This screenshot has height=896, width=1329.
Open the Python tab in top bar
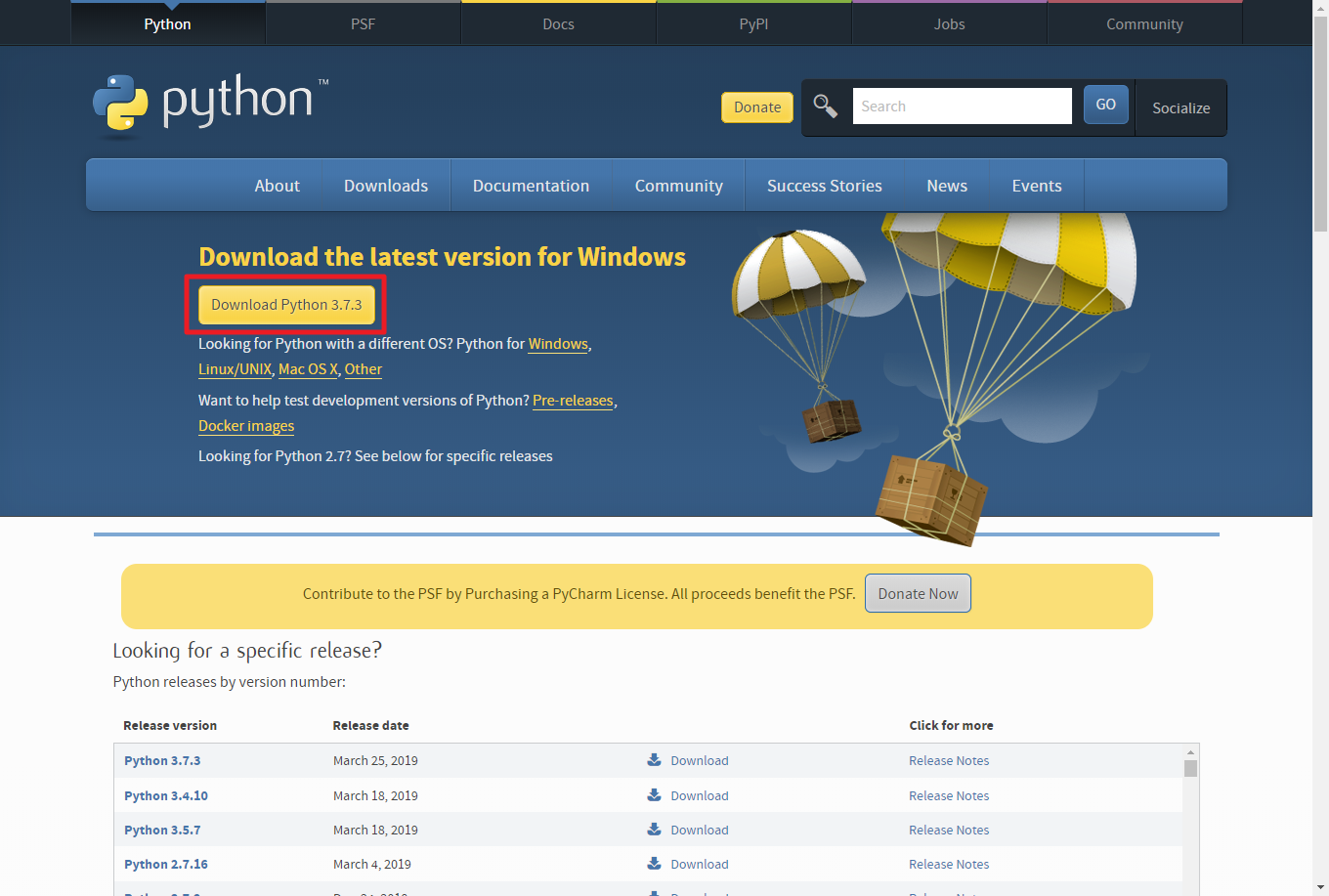coord(168,23)
